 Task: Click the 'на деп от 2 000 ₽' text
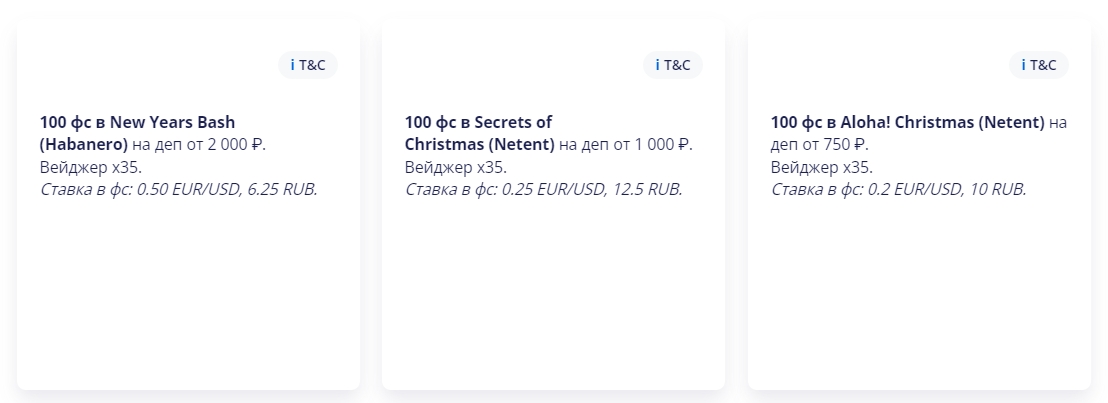point(199,145)
